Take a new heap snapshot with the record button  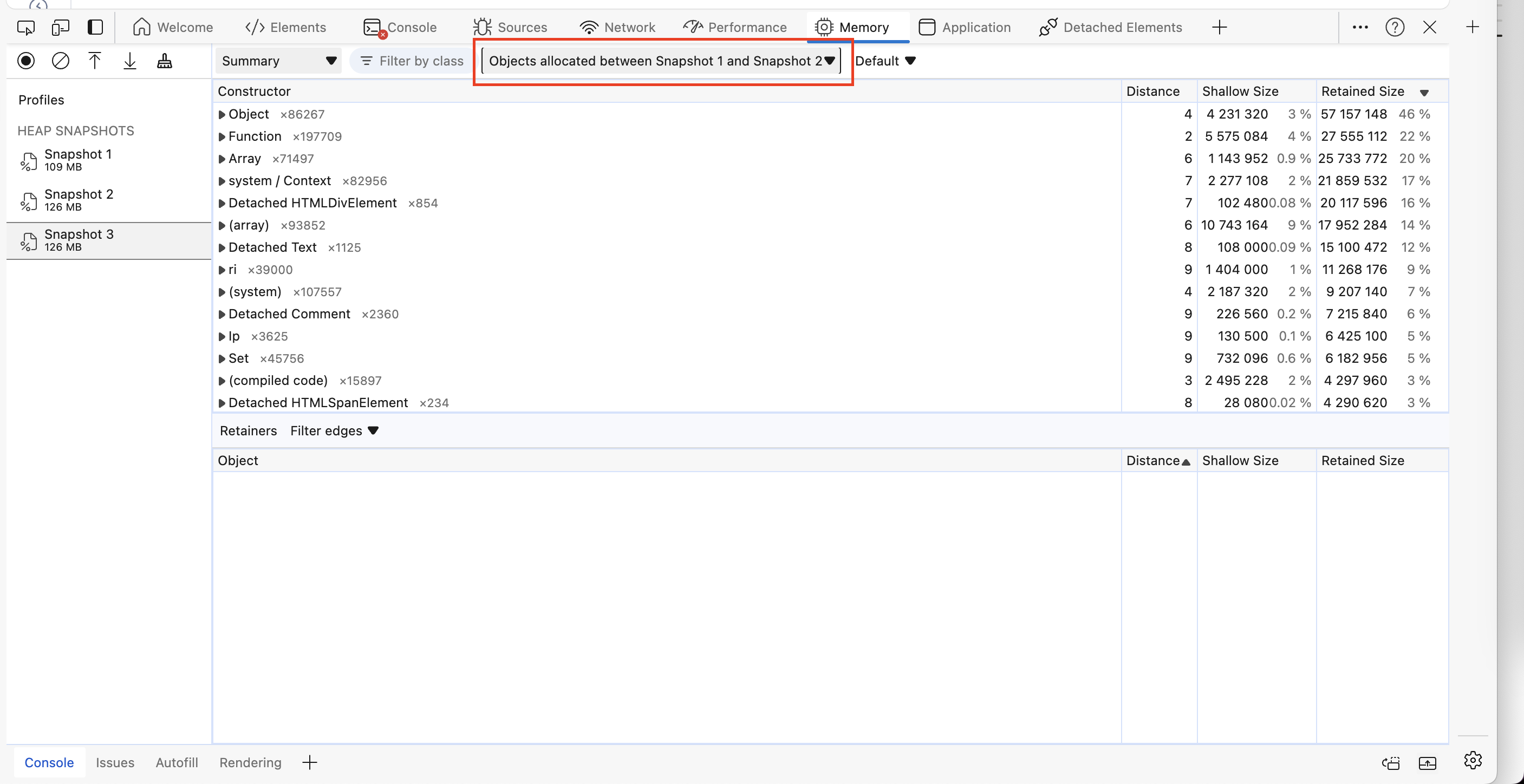[26, 60]
